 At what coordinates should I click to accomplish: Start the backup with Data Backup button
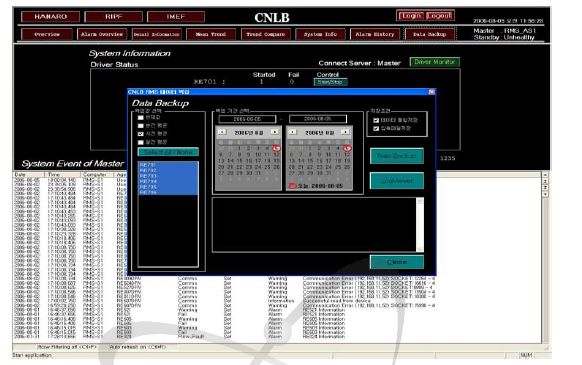[x=396, y=156]
